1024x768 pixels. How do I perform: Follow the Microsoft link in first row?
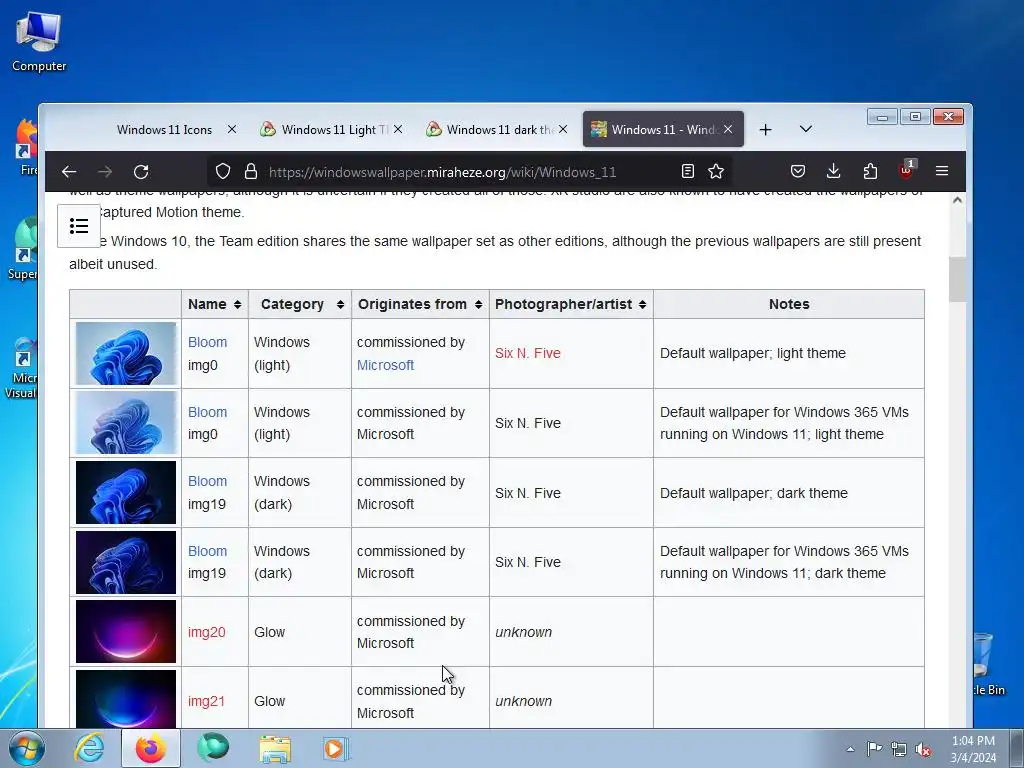coord(385,365)
